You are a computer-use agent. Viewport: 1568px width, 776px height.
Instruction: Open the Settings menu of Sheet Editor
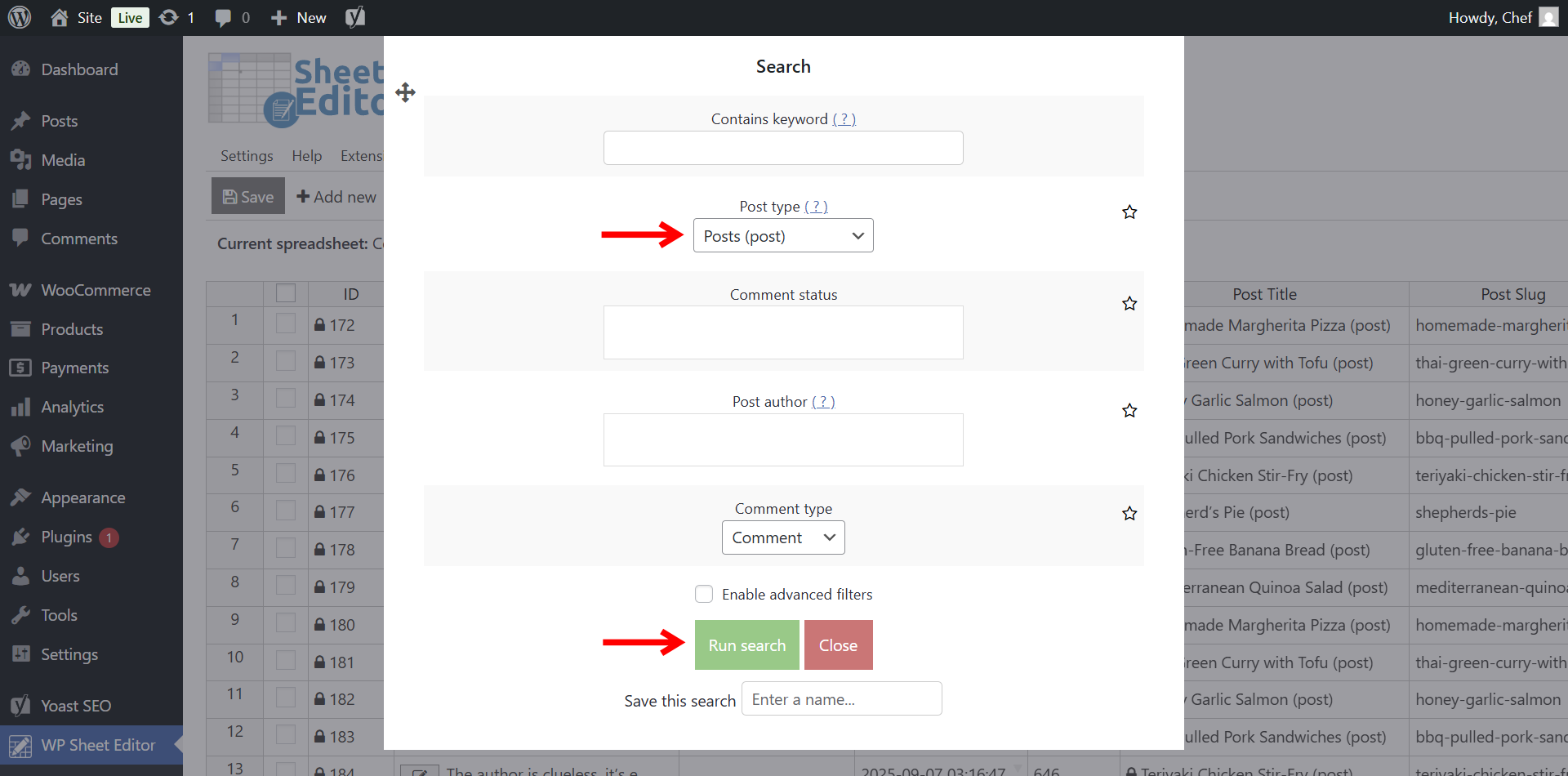[x=247, y=156]
